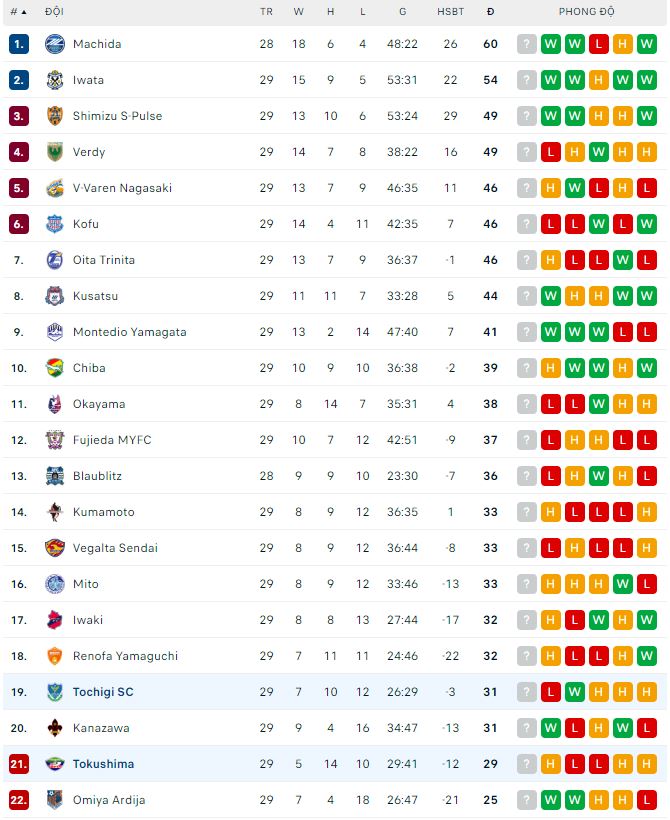This screenshot has width=670, height=820.
Task: Select rank badge 21 for Tokushima
Action: click(x=19, y=764)
